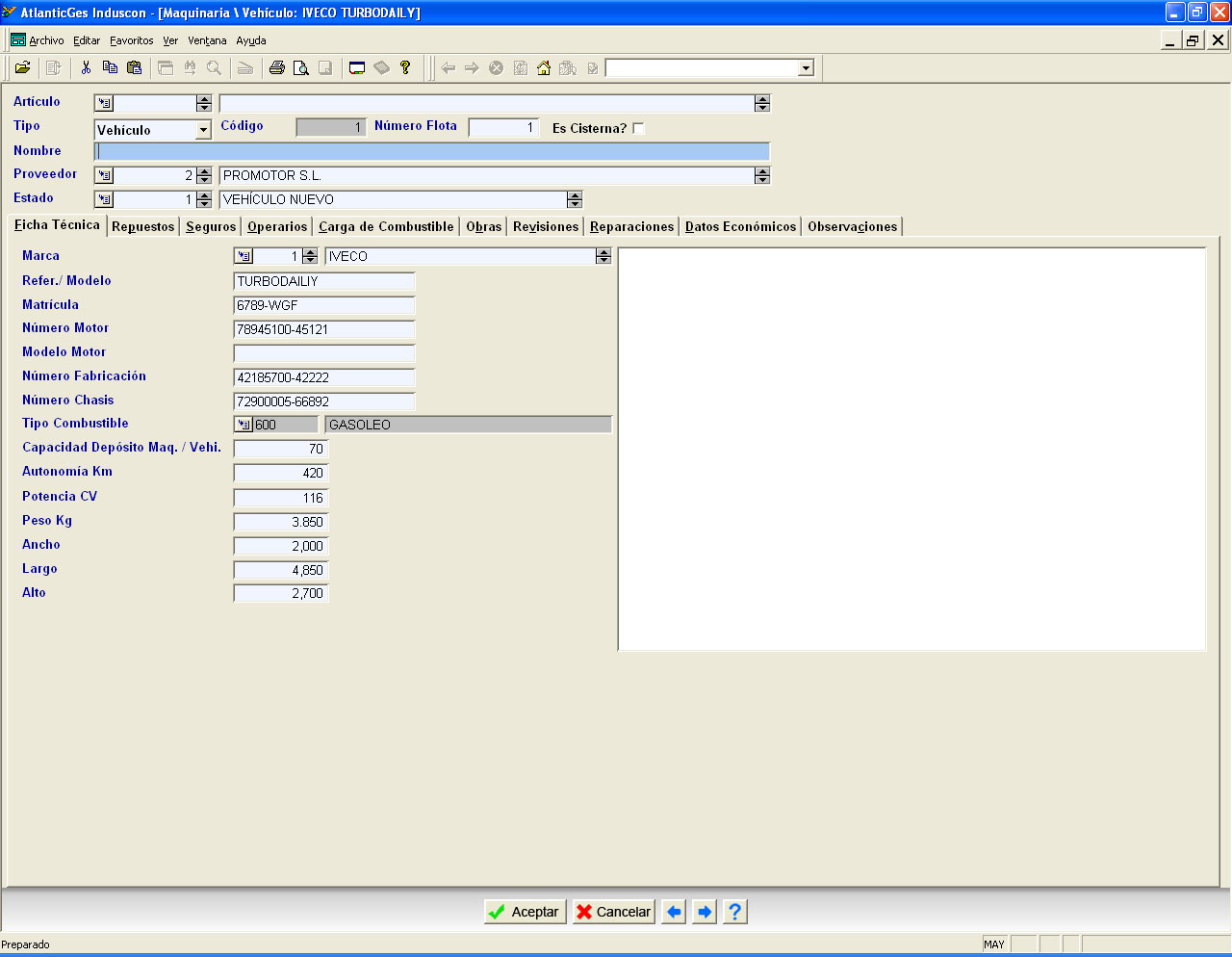The height and width of the screenshot is (957, 1232).
Task: Click the Cancelar button
Action: pos(613,912)
